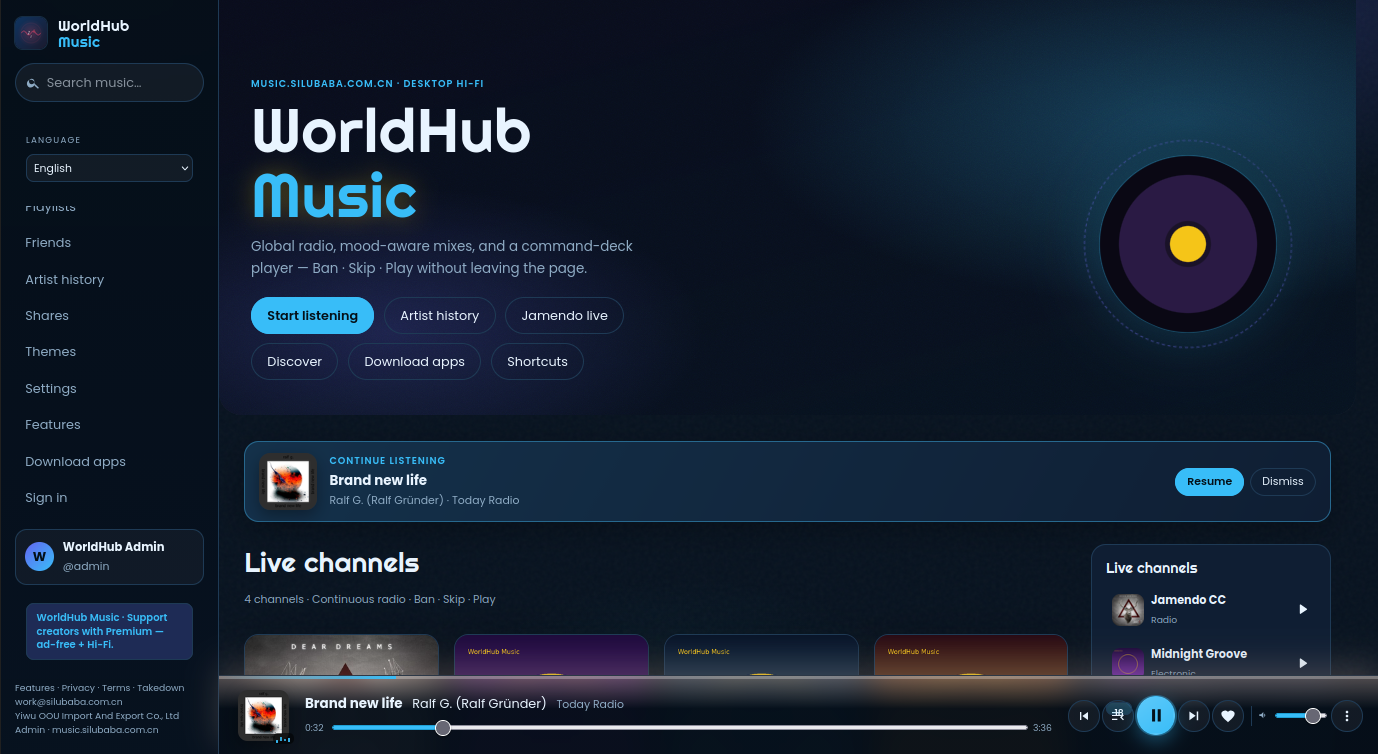This screenshot has height=754, width=1378.
Task: Click the WorldHub Admin avatar circle
Action: [x=40, y=557]
